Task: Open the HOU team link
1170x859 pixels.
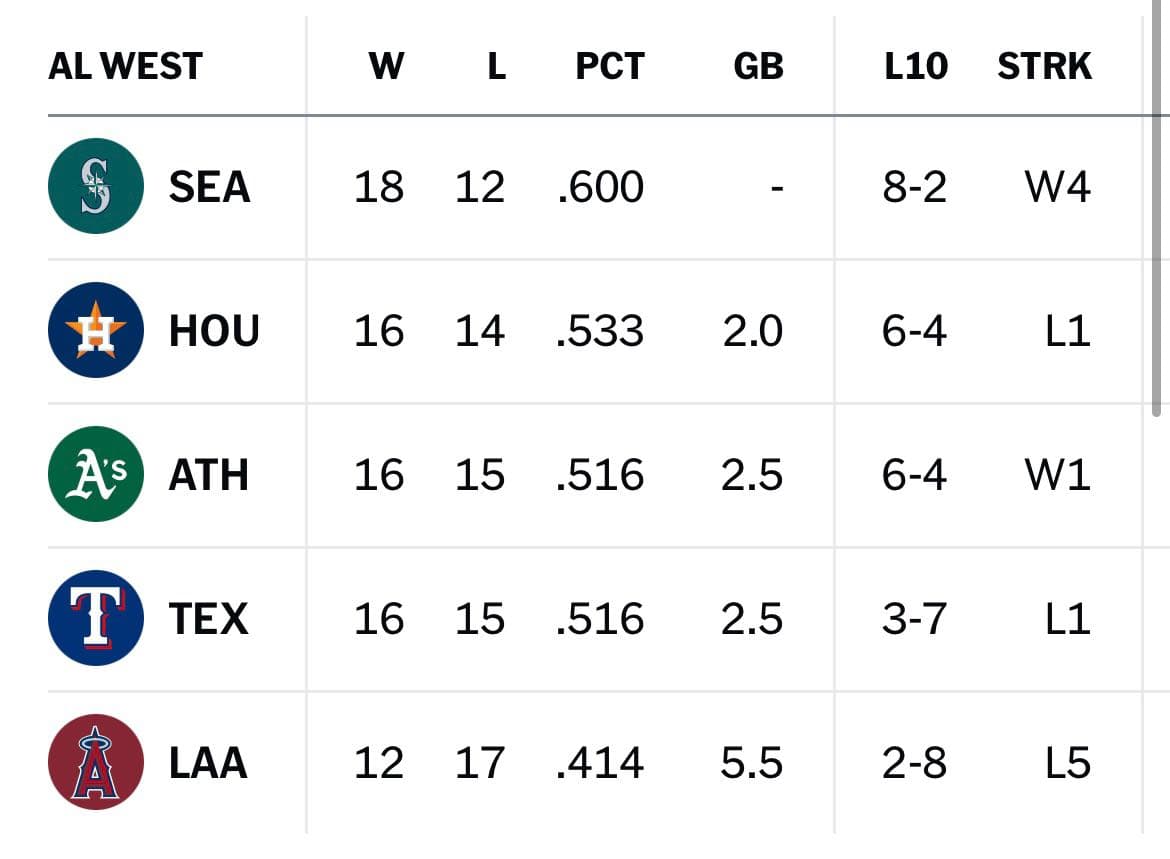Action: (x=214, y=331)
